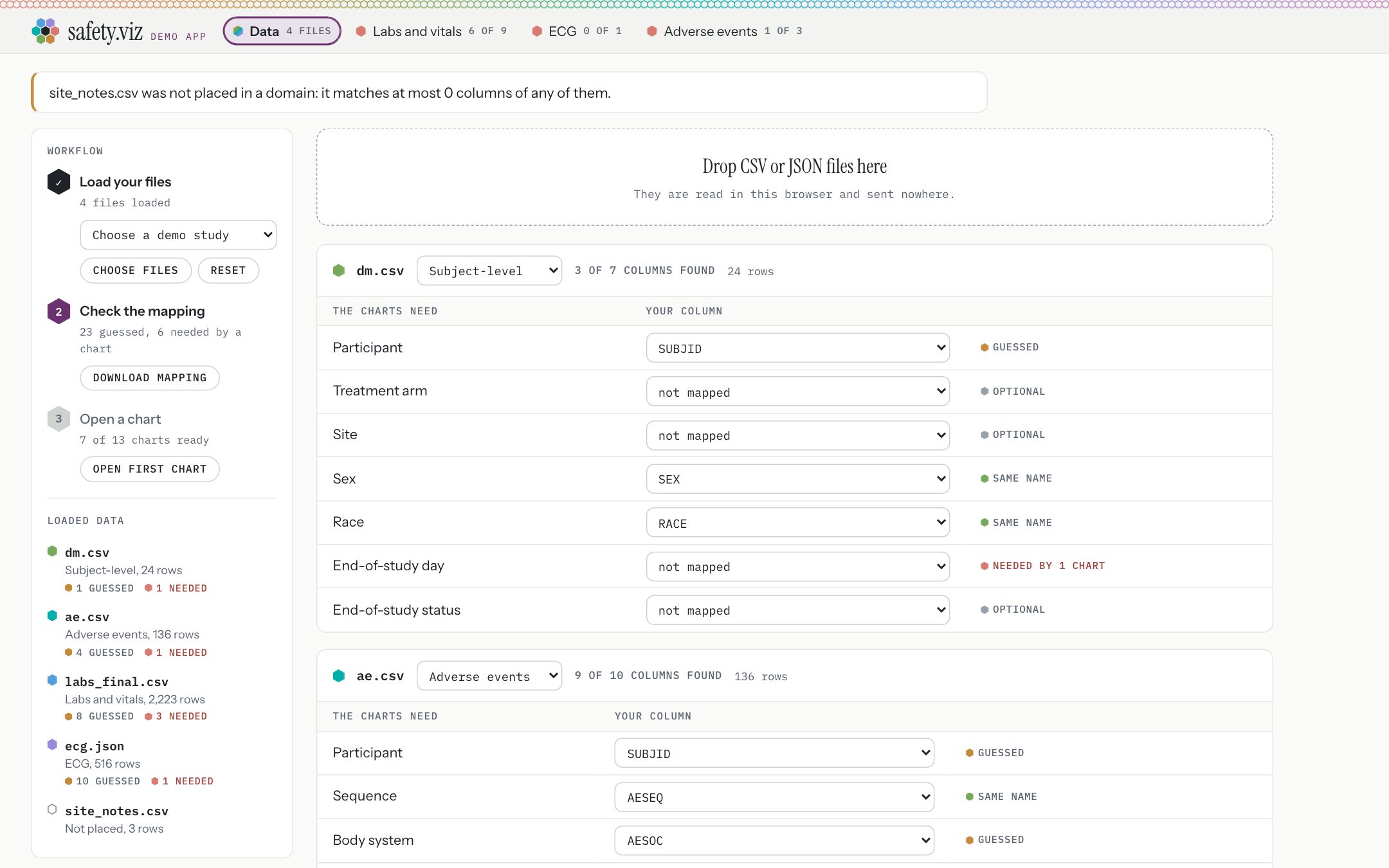Click red hexagon of NEEDED BY 1 CHART status
The width and height of the screenshot is (1389, 868).
point(985,566)
